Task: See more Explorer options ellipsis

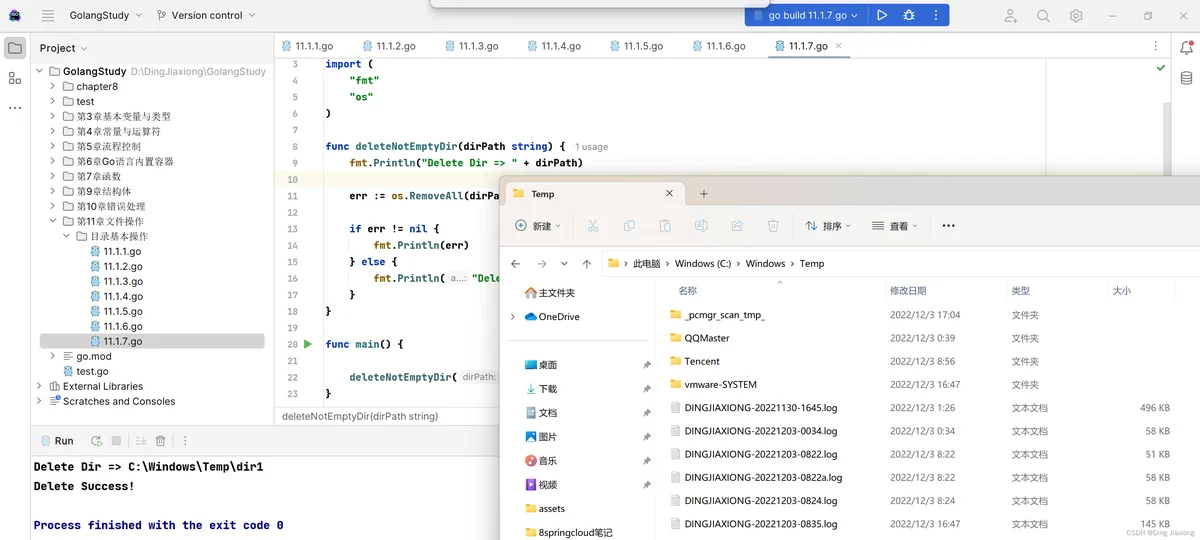Action: tap(949, 226)
